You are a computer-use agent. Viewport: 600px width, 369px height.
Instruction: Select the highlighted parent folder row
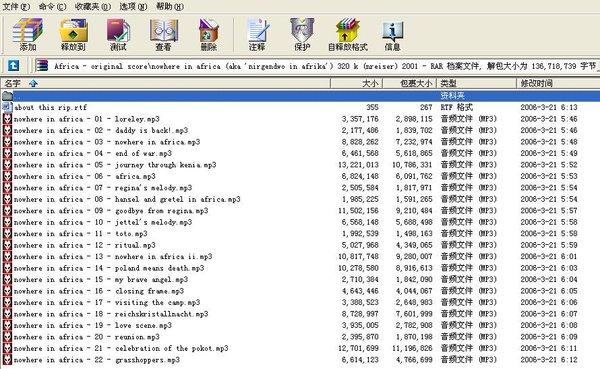pyautogui.click(x=300, y=96)
